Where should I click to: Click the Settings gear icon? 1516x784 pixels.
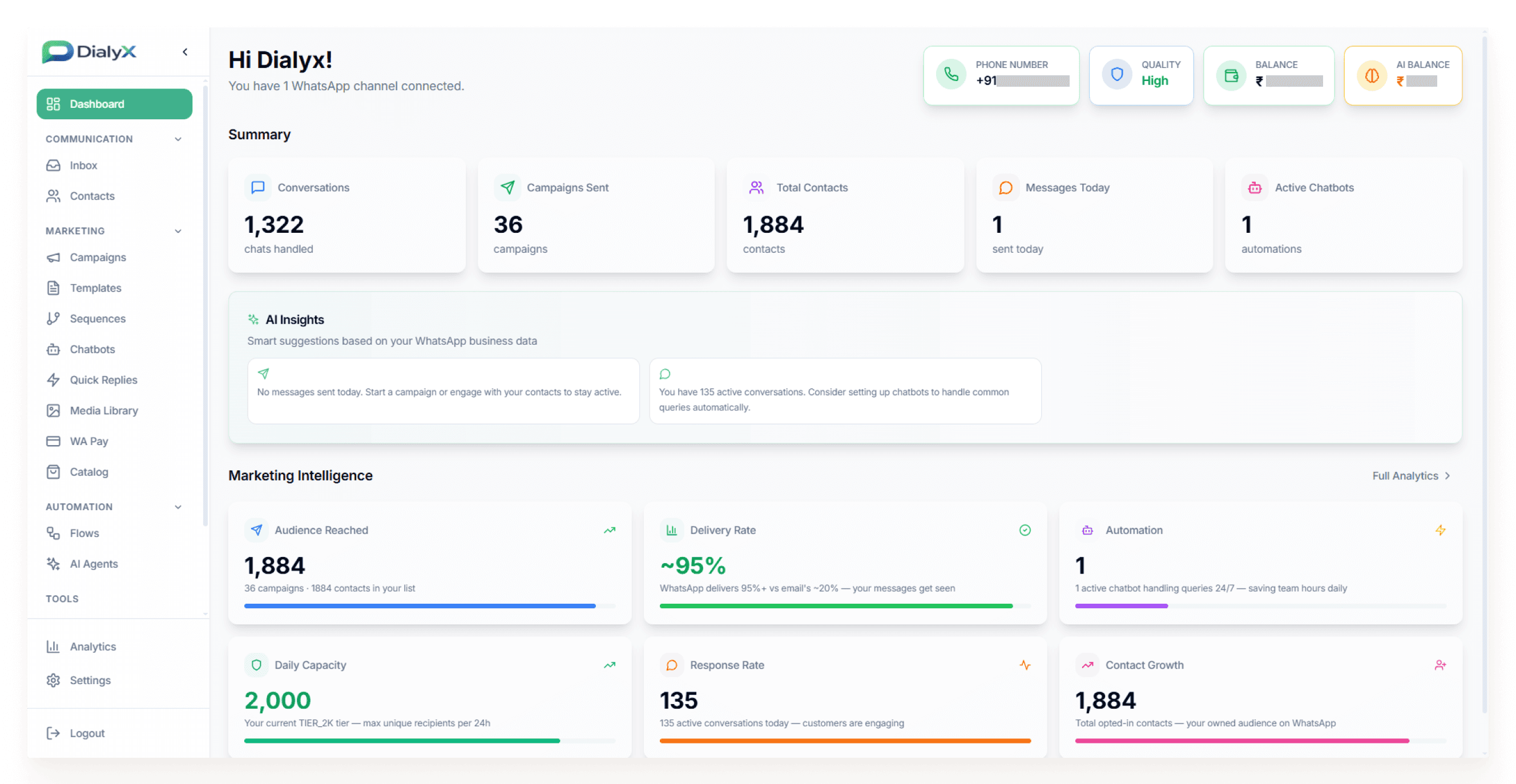(54, 681)
